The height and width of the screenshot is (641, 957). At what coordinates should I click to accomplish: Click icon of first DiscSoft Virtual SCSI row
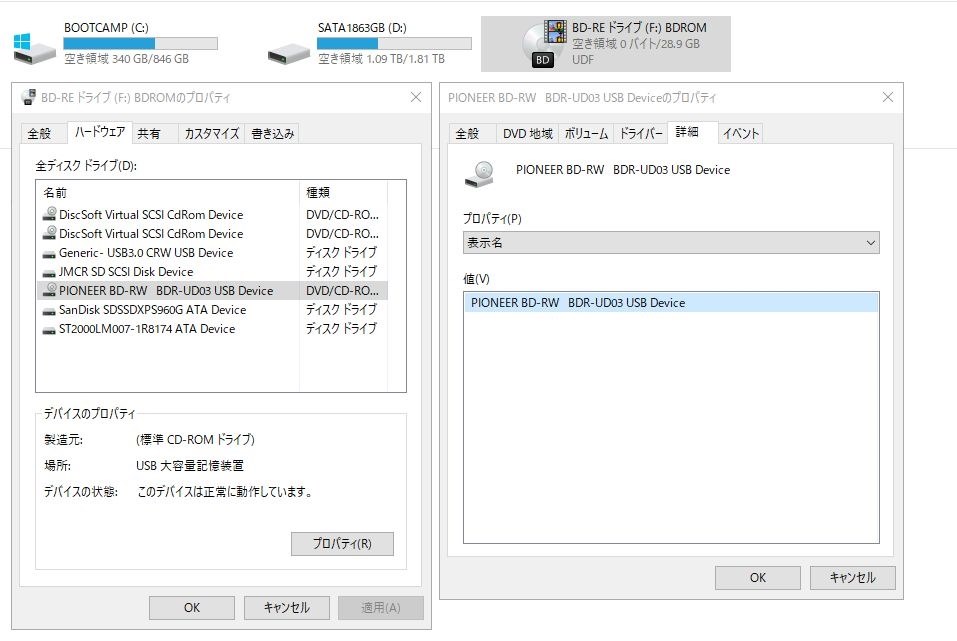point(49,214)
